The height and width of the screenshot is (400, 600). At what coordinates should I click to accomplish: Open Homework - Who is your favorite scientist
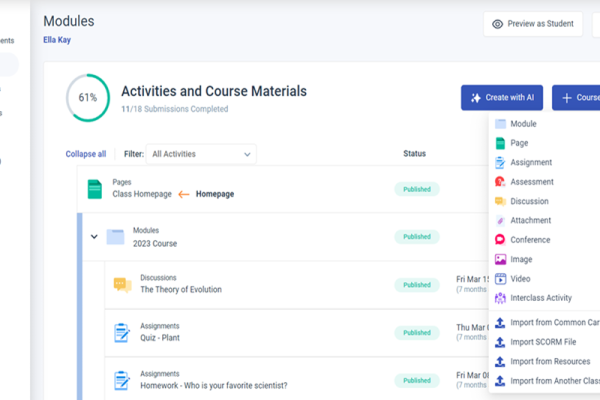[214, 385]
